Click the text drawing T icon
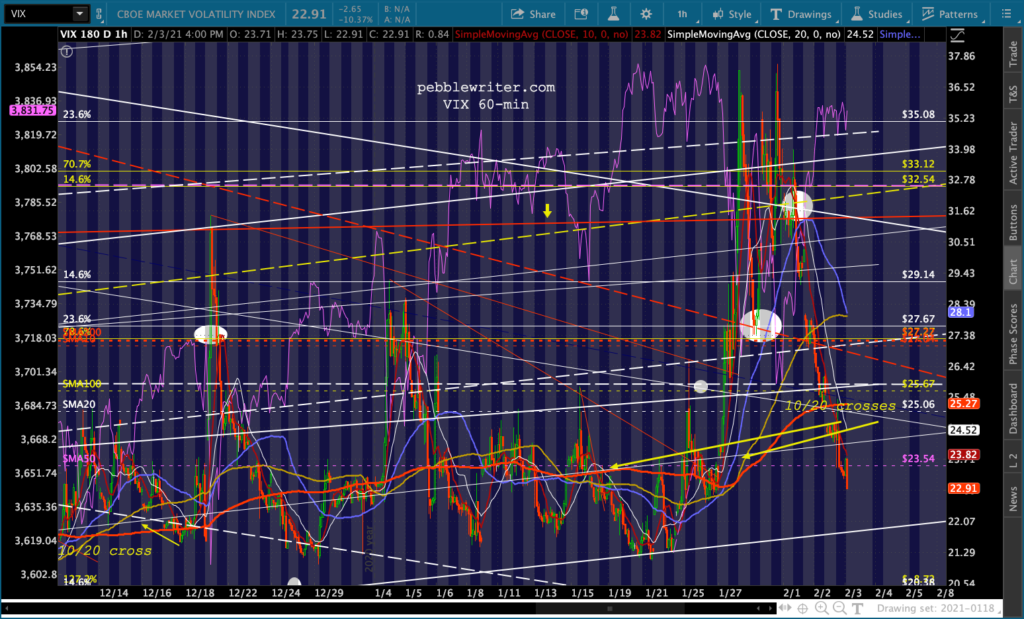This screenshot has height=619, width=1024. click(858, 608)
